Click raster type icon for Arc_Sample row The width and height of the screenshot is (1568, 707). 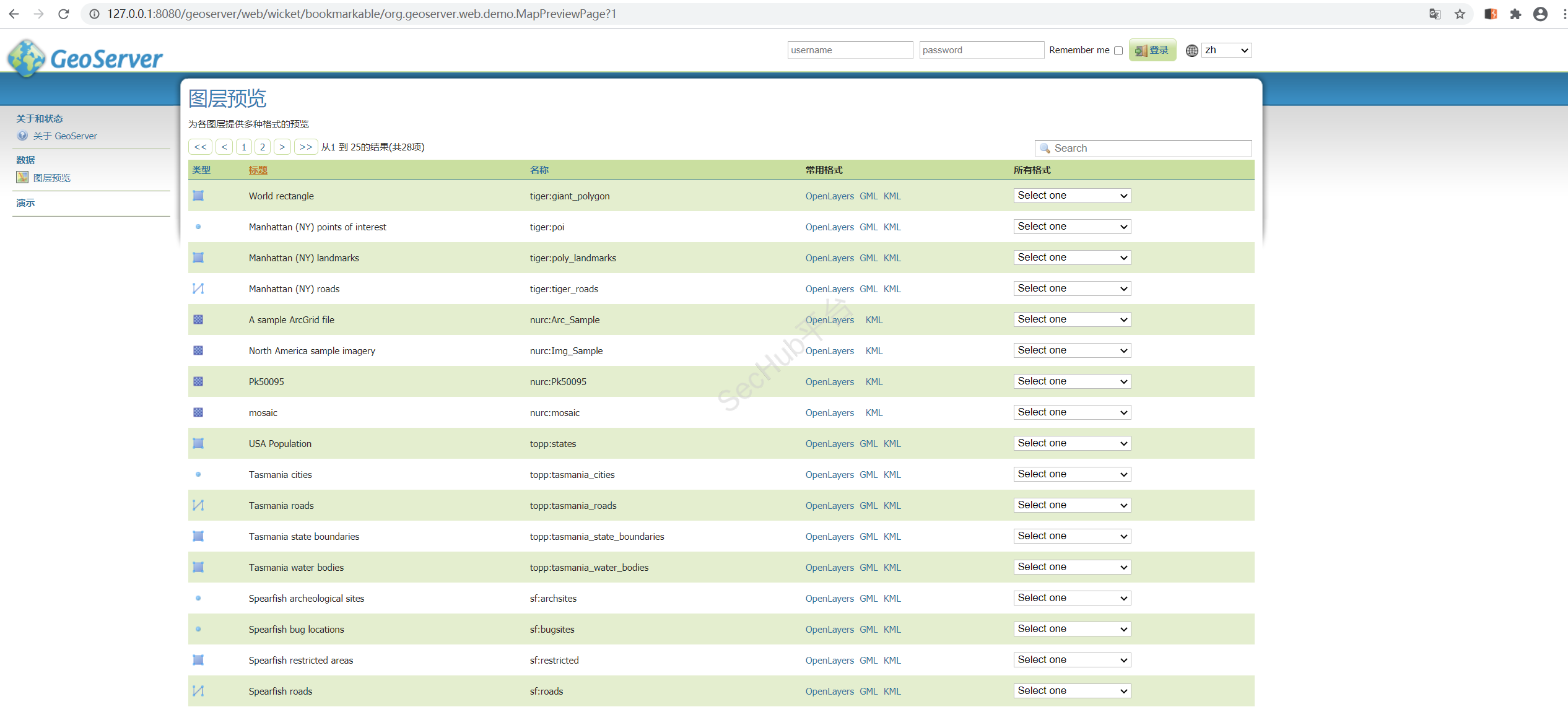pos(198,319)
